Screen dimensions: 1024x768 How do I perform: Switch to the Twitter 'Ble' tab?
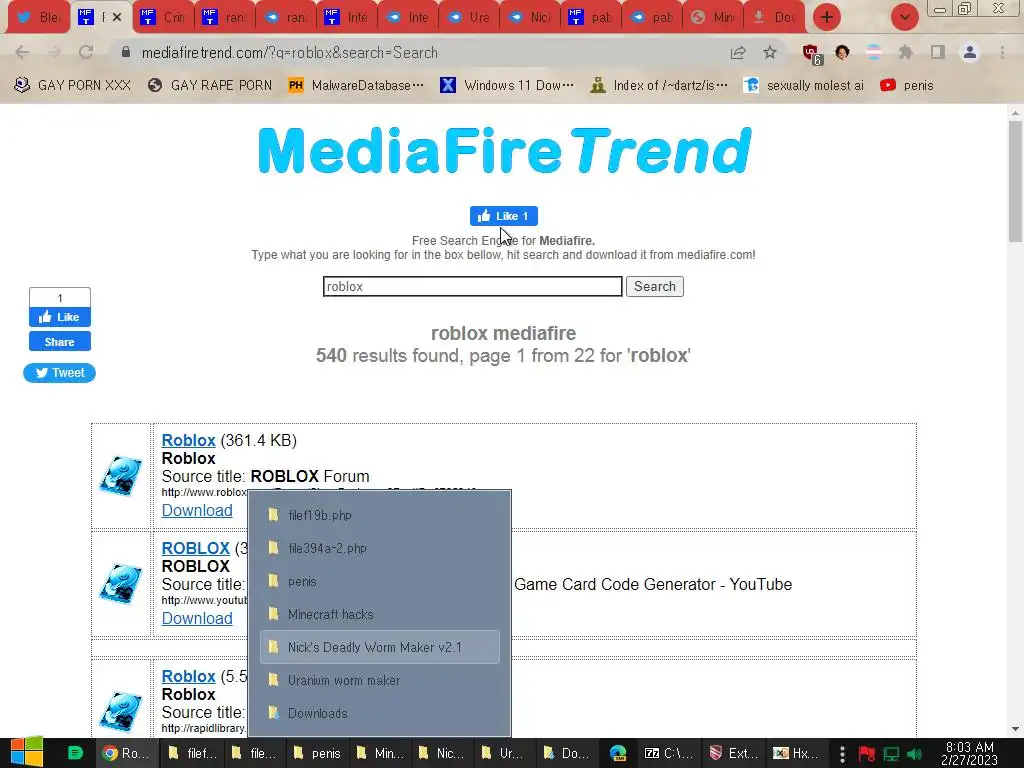coord(39,18)
